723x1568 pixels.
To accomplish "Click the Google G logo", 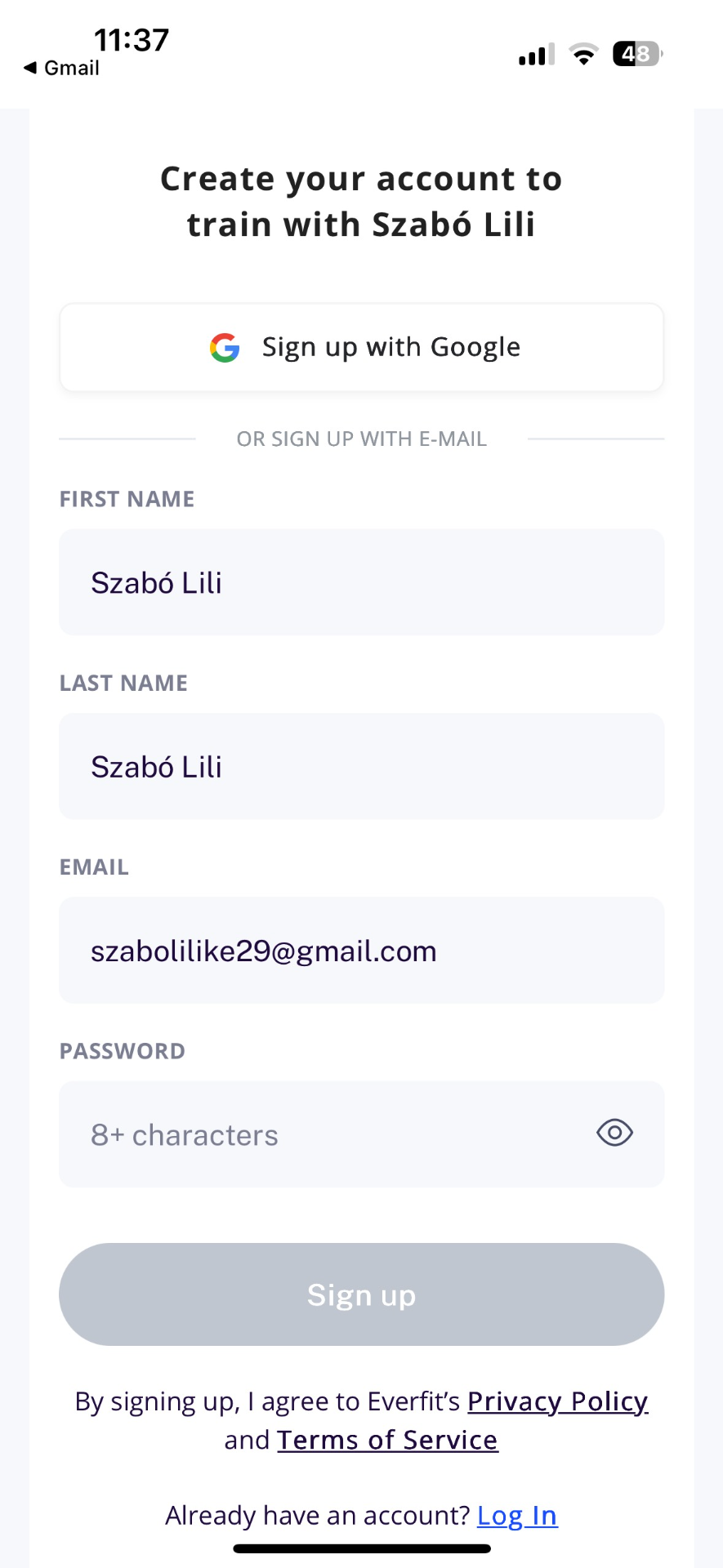I will click(225, 348).
